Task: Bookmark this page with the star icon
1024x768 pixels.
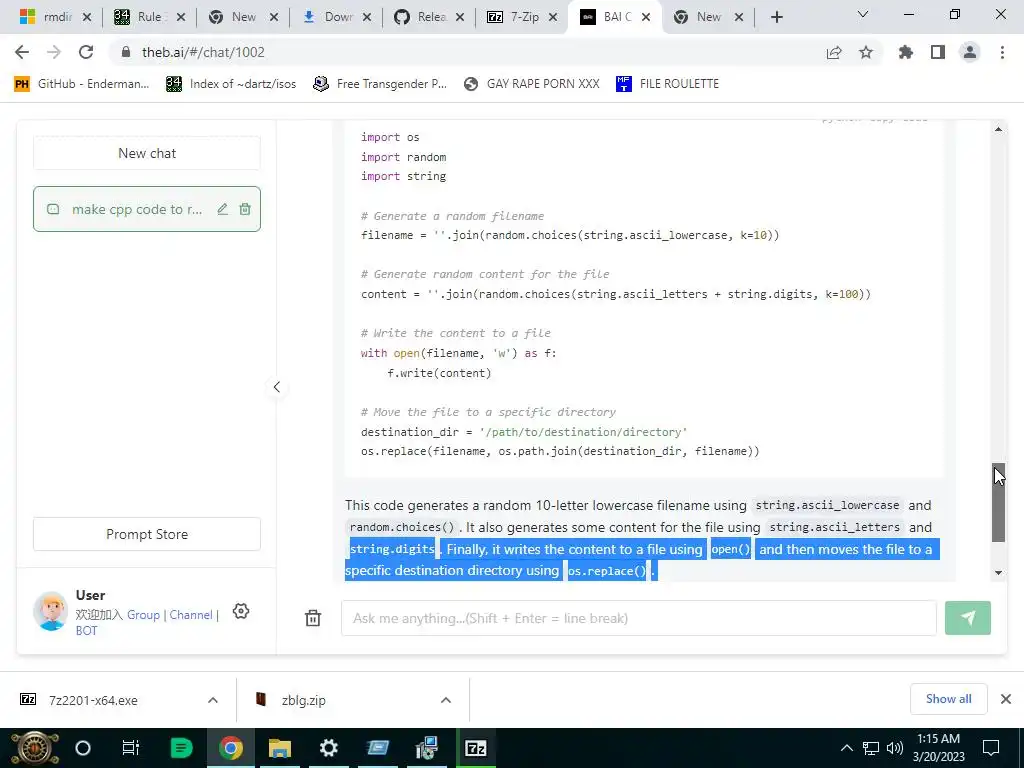Action: (866, 52)
